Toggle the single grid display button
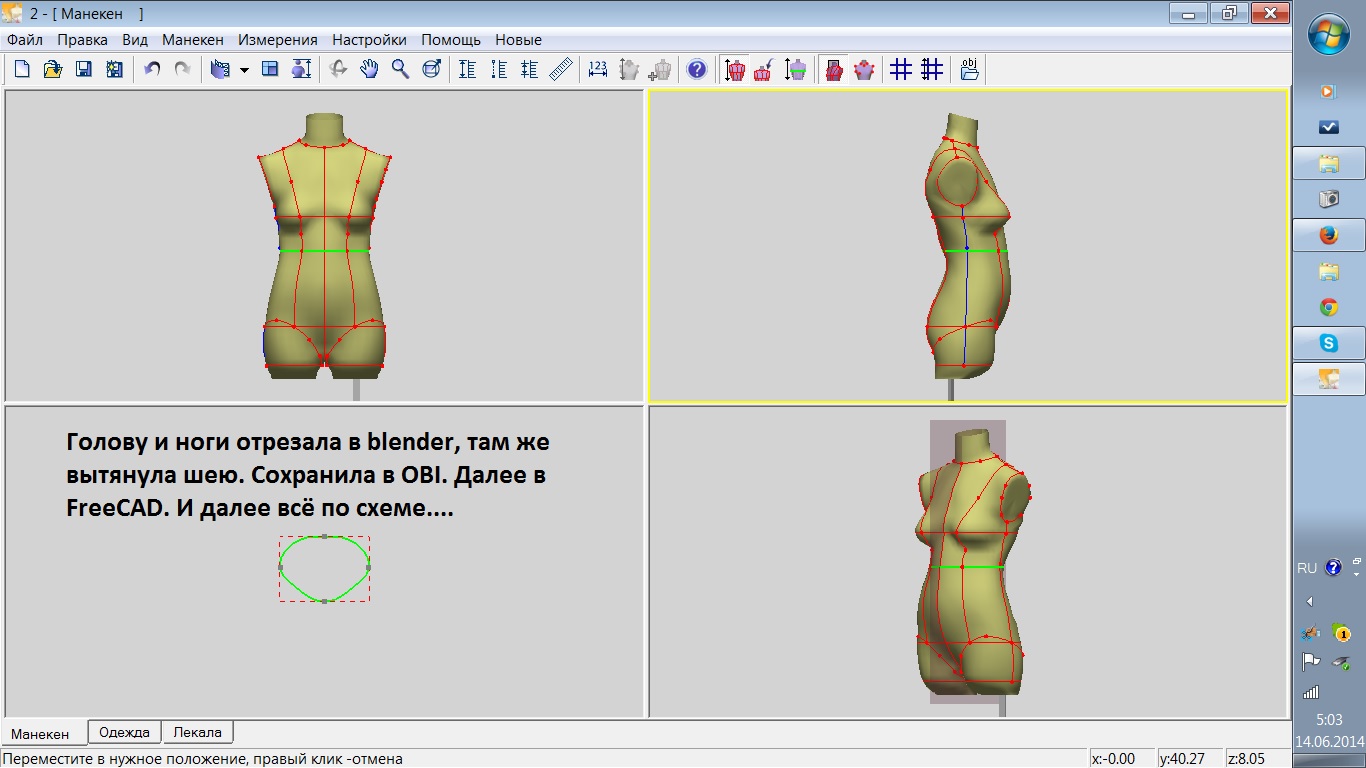Screen dimensions: 1366x768 click(x=901, y=69)
